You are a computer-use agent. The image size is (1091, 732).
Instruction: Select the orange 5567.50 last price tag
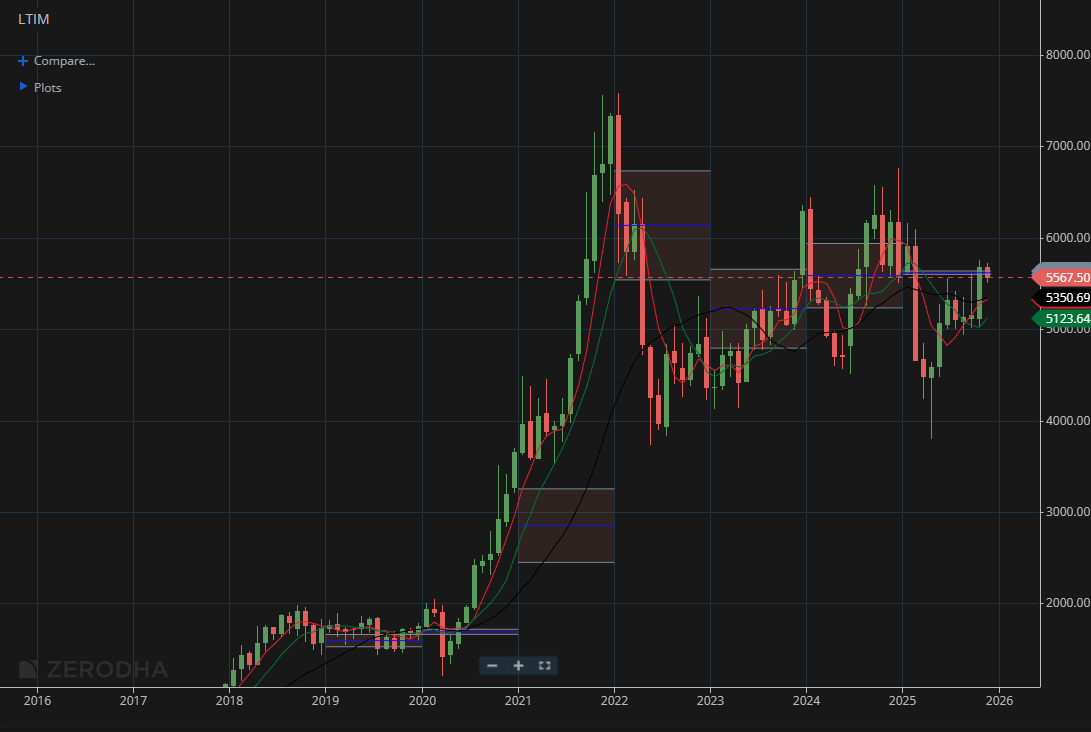[1063, 276]
